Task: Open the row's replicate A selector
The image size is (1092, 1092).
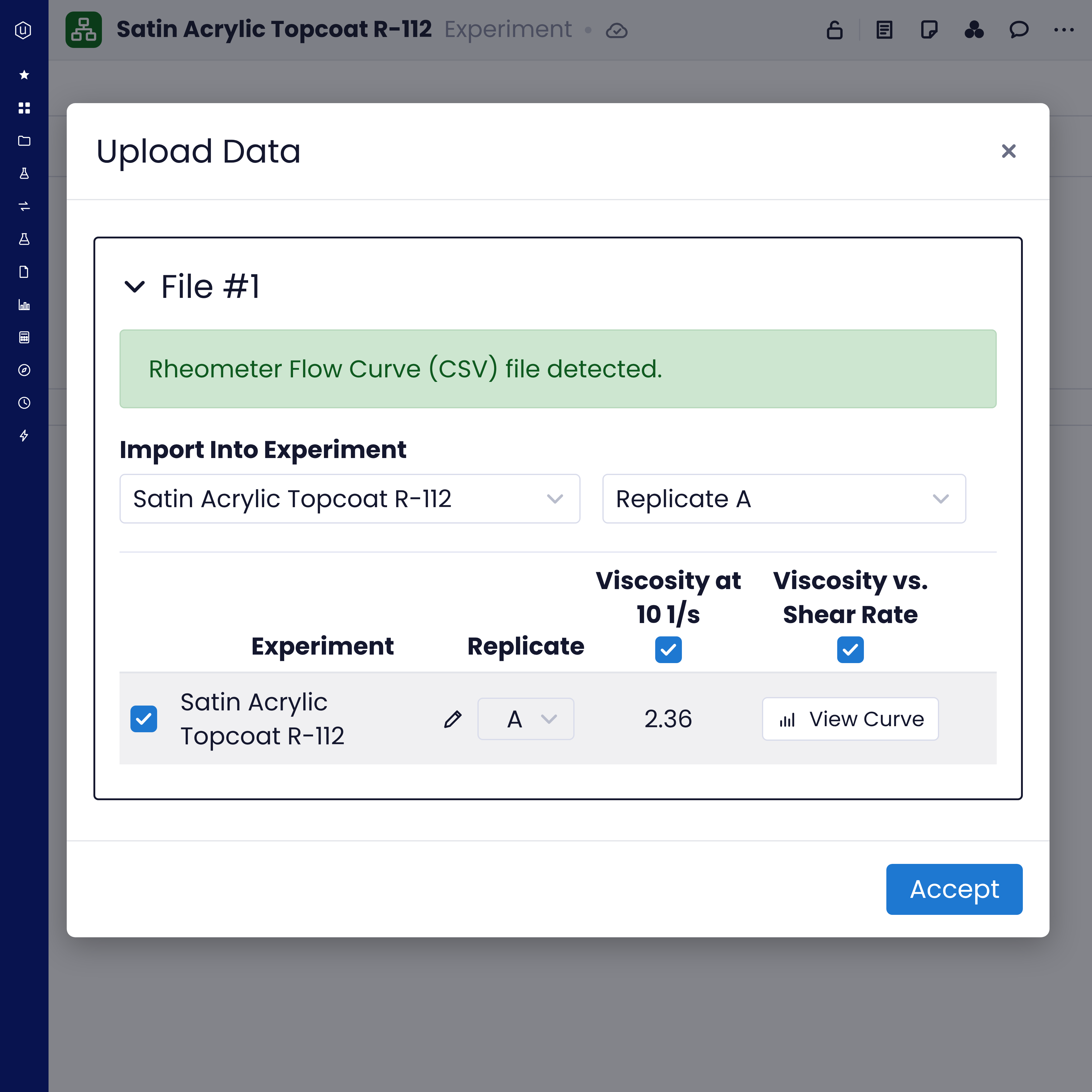Action: coord(526,719)
